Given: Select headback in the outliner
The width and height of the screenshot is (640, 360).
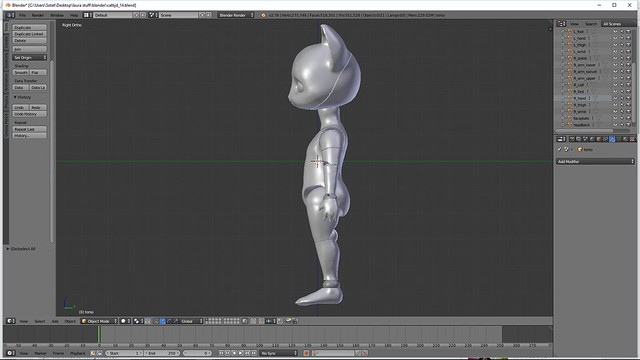Looking at the screenshot, I should coord(582,124).
